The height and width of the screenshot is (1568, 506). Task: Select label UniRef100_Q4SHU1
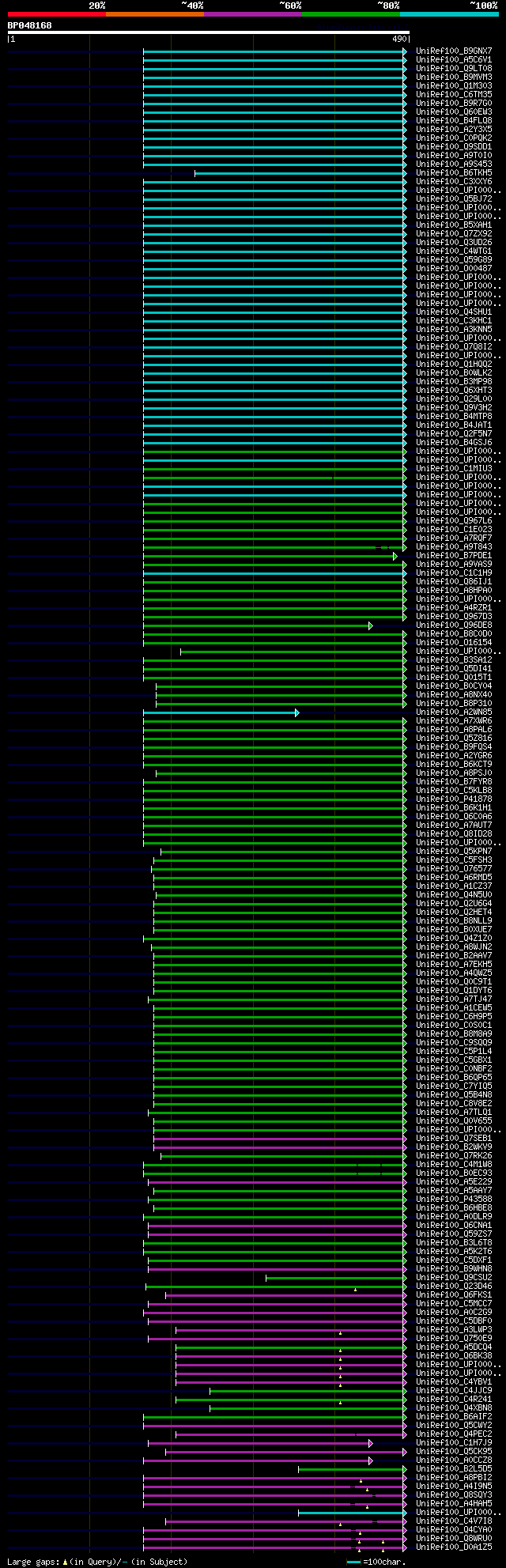[x=454, y=312]
